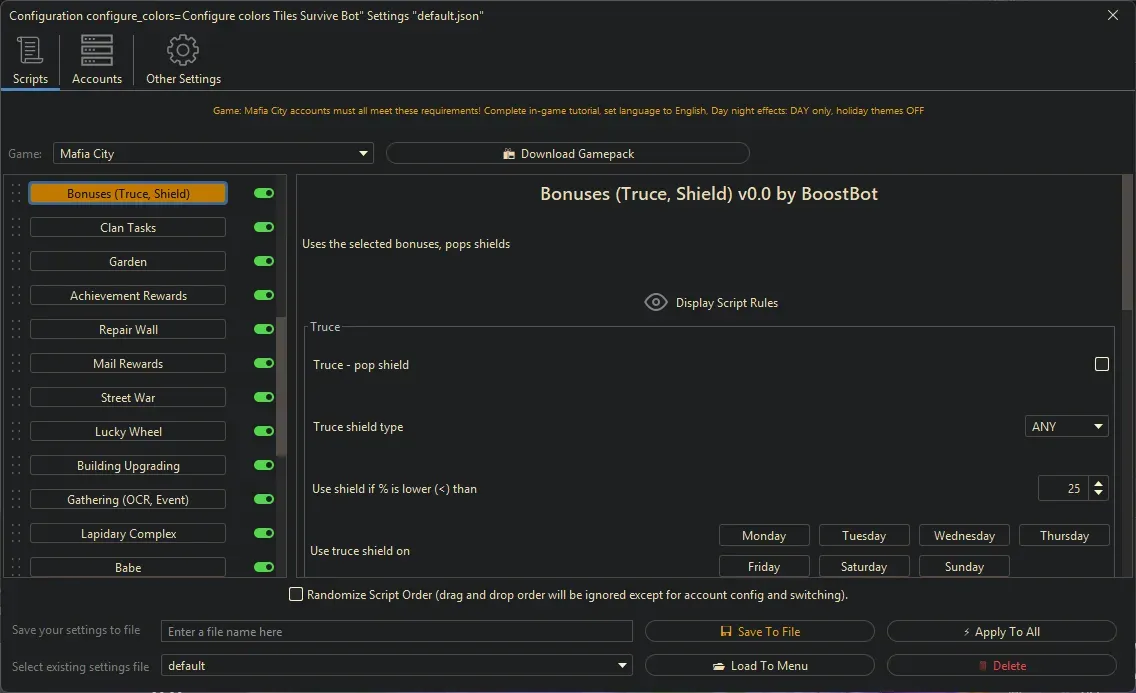Screen dimensions: 1136x693
Task: Open the existing settings file dropdown
Action: [397, 666]
